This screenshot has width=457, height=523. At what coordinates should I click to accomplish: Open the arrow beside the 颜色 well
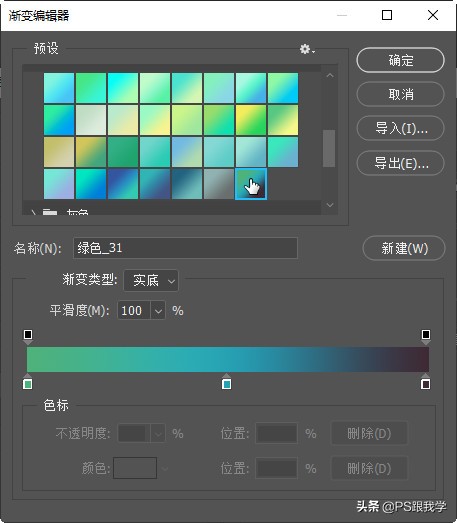[164, 469]
